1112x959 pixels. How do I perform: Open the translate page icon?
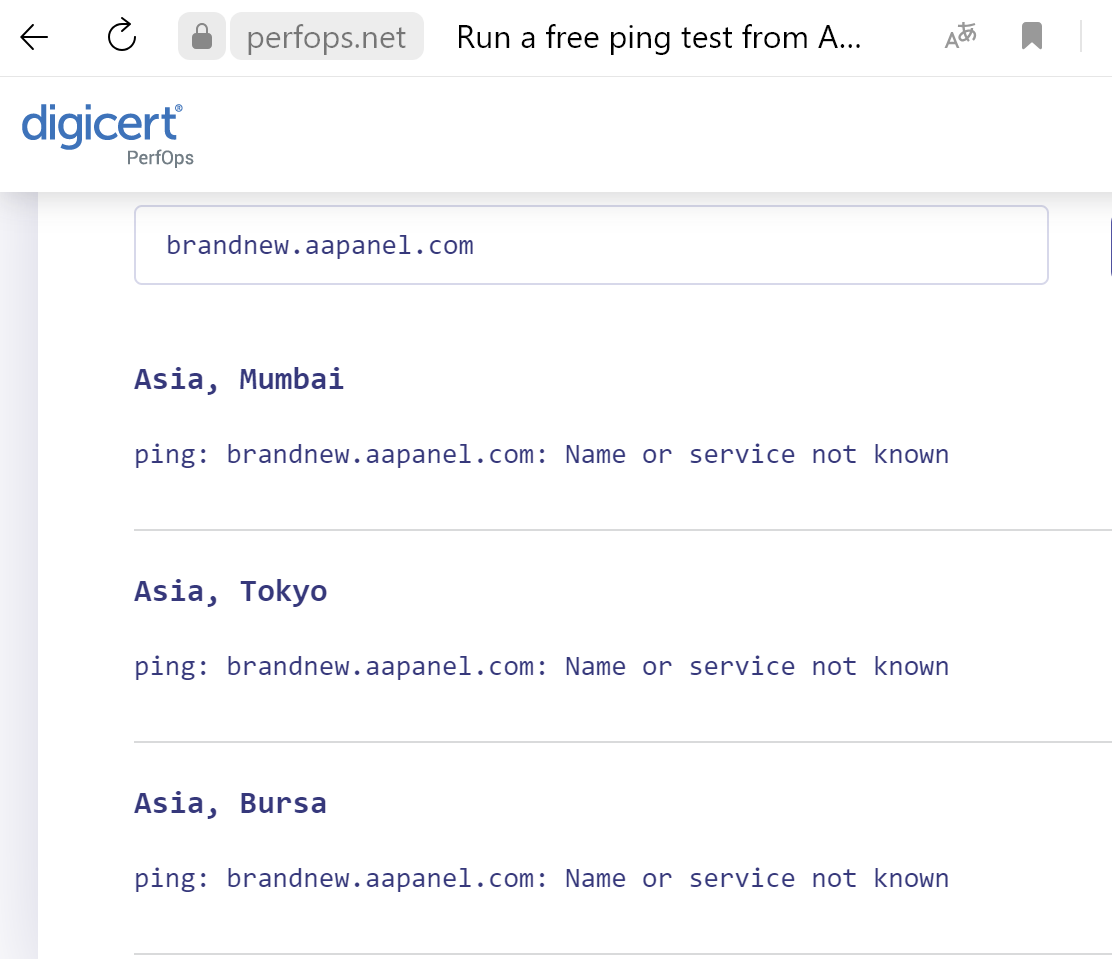(x=960, y=38)
